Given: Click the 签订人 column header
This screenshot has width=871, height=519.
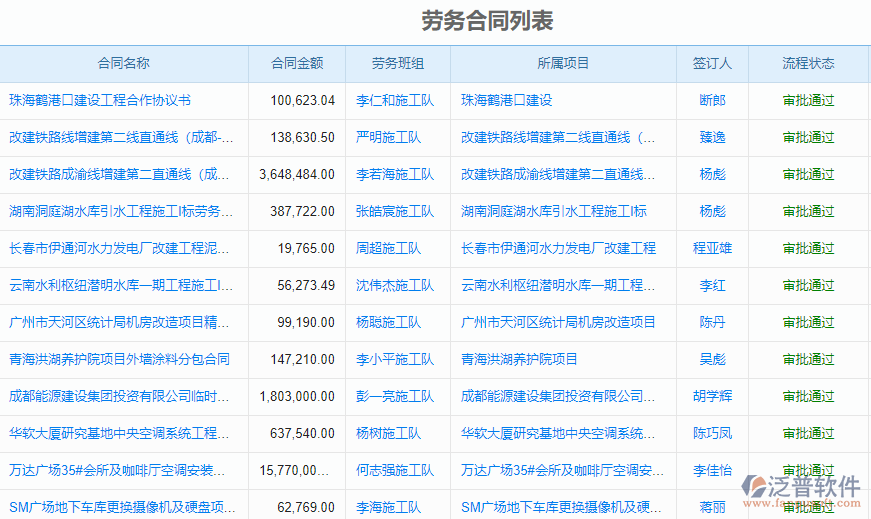Looking at the screenshot, I should (712, 63).
